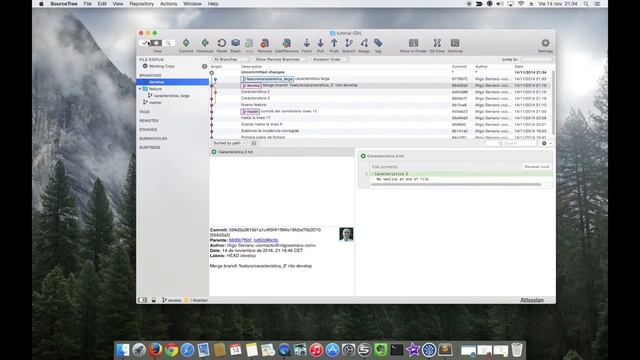Click the Reverse hunk button

pyautogui.click(x=536, y=167)
